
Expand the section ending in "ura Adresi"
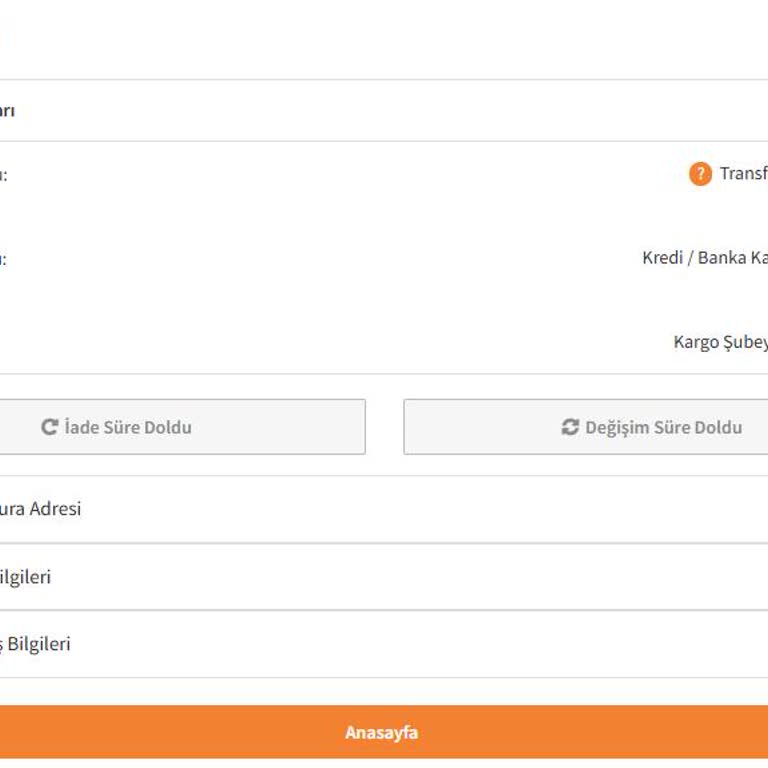(x=40, y=509)
